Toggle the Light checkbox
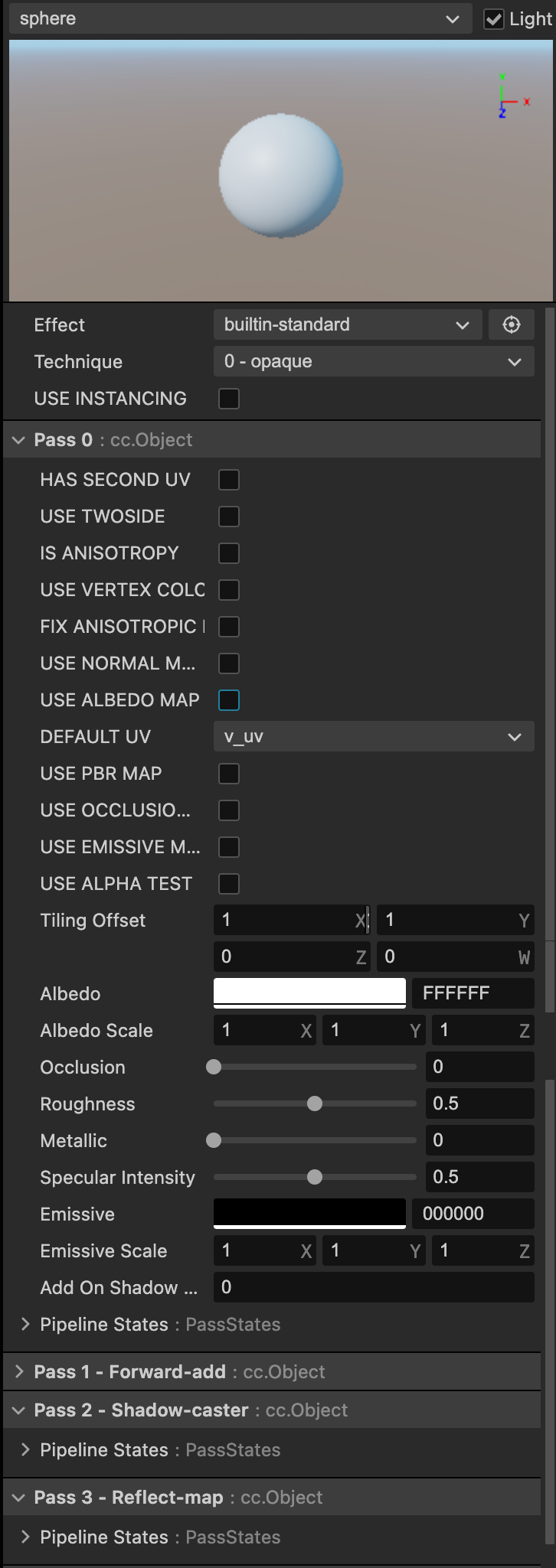This screenshot has height=1568, width=556. pos(494,19)
